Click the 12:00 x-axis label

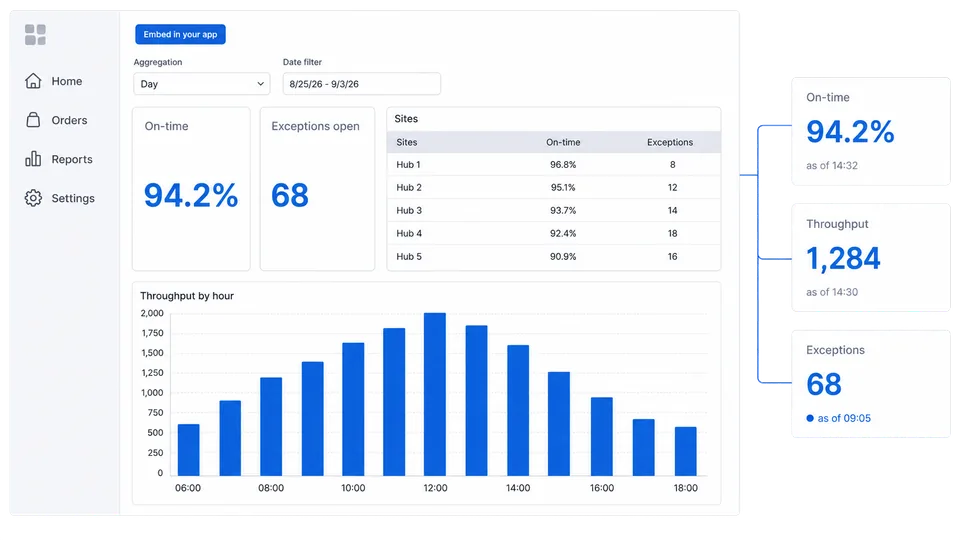coord(435,488)
